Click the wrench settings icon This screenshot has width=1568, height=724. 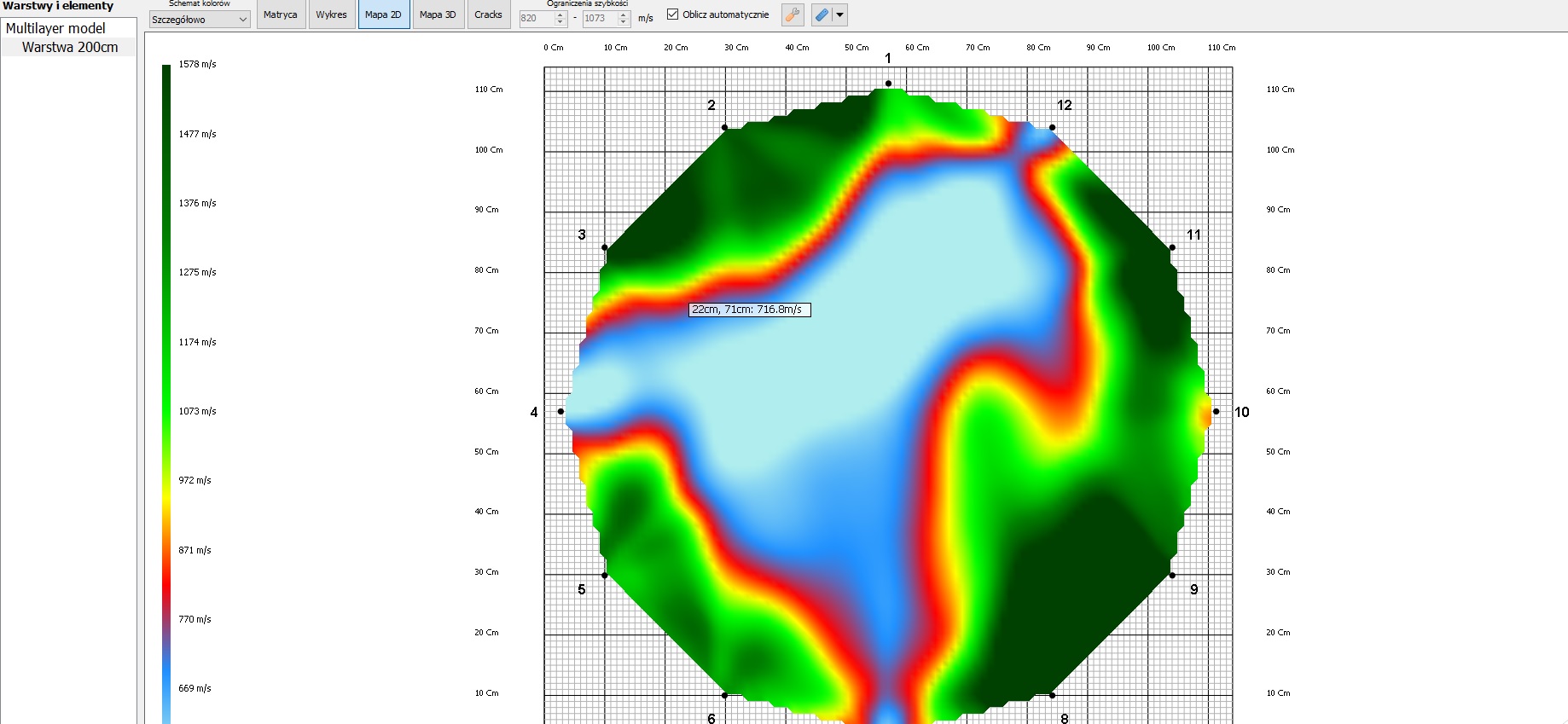tap(793, 14)
